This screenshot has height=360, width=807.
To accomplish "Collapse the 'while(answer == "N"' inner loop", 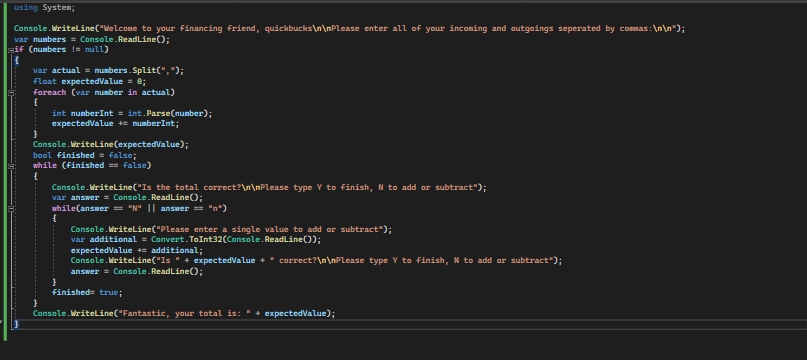I will (10, 208).
